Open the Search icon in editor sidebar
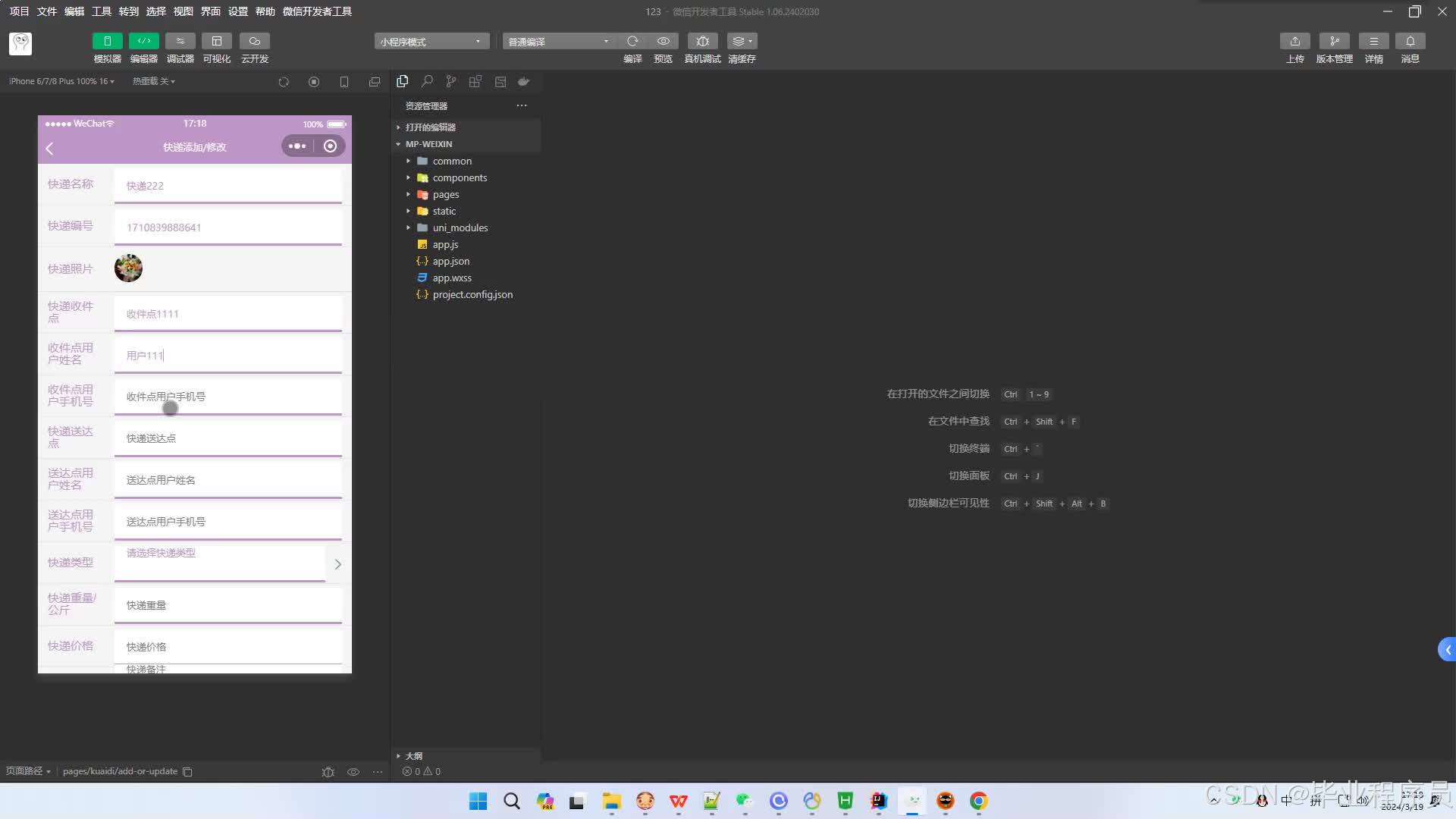 click(x=427, y=81)
